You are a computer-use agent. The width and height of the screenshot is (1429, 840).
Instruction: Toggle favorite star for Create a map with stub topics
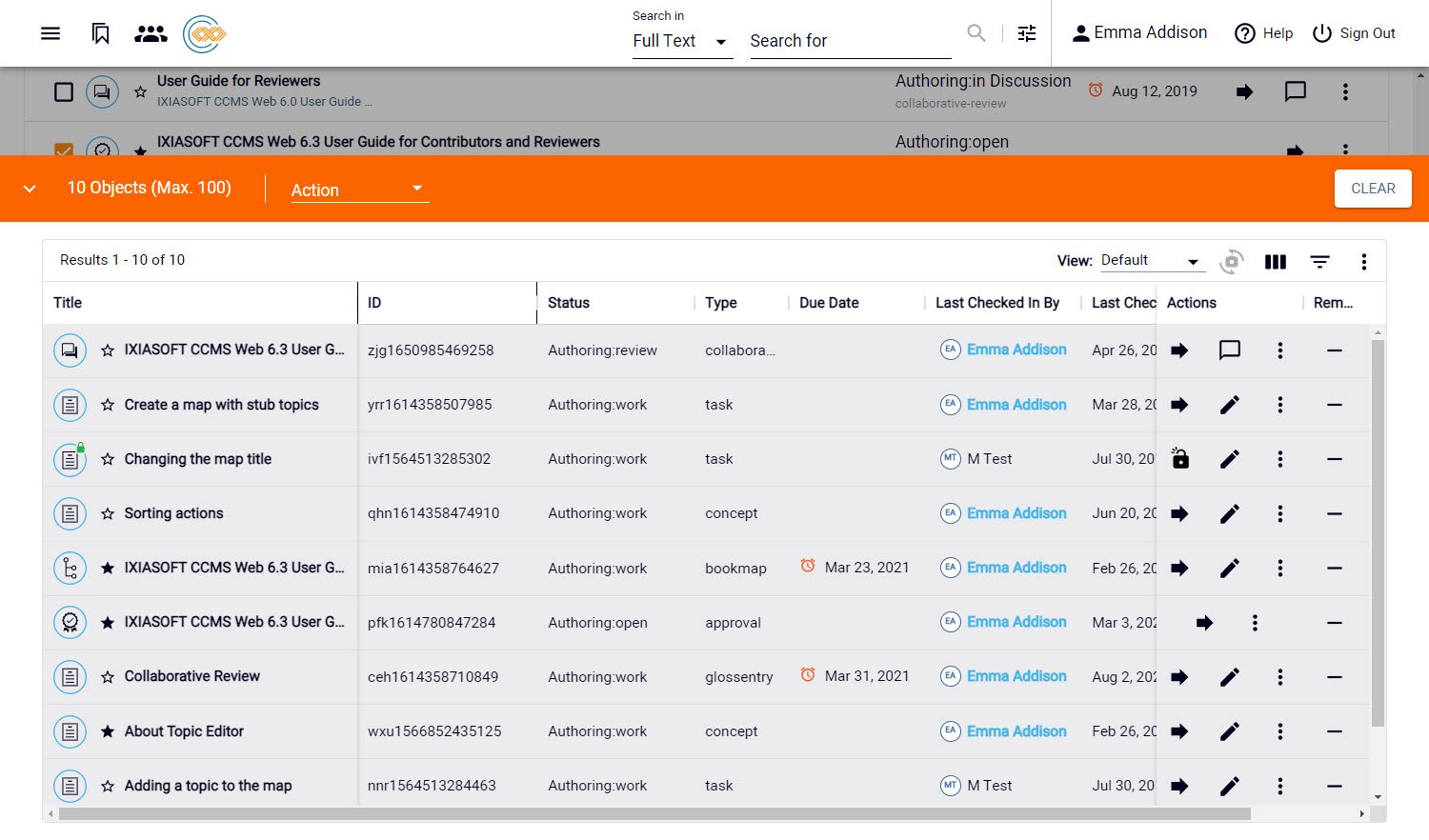point(108,405)
